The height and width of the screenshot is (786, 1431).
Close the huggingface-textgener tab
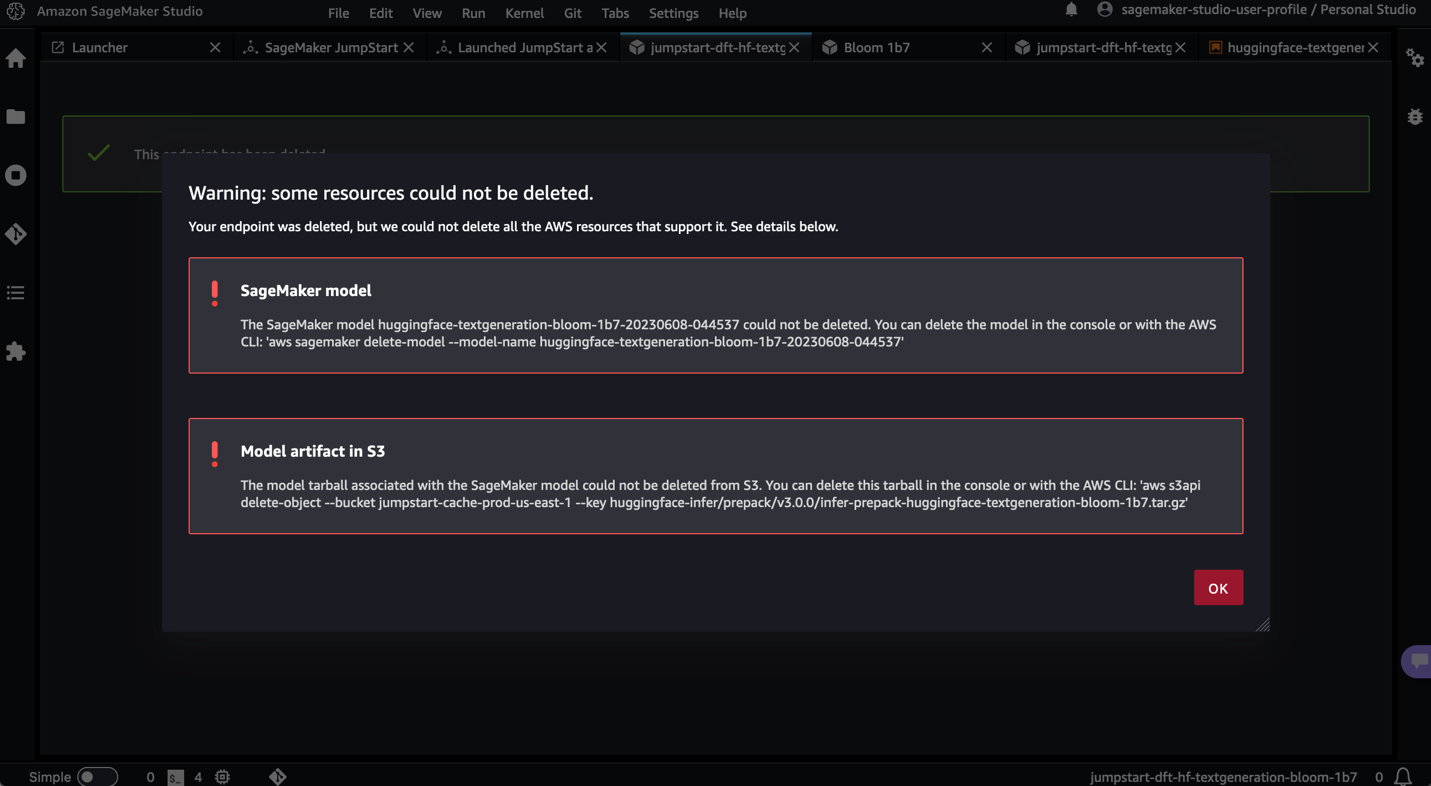point(1373,47)
